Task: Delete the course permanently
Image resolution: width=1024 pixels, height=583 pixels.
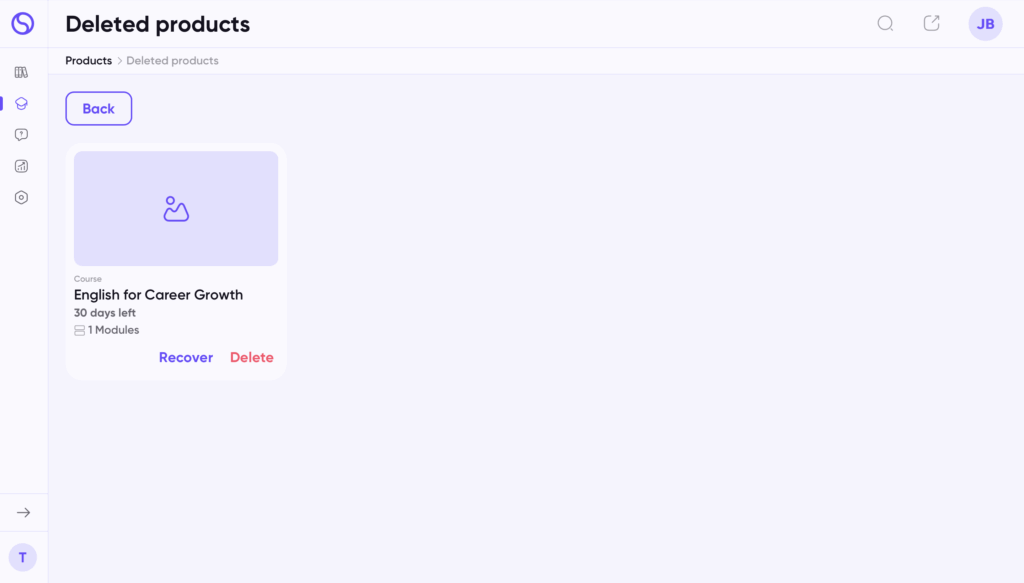Action: (x=251, y=357)
